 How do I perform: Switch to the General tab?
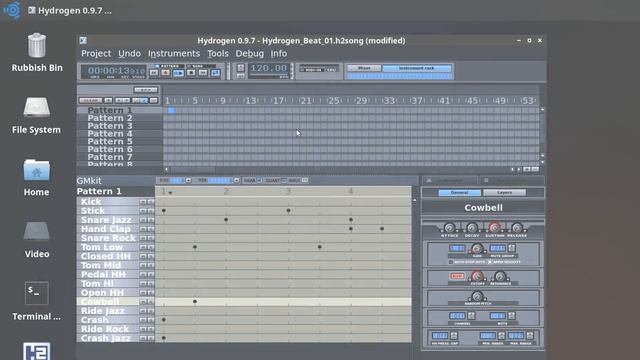click(459, 193)
